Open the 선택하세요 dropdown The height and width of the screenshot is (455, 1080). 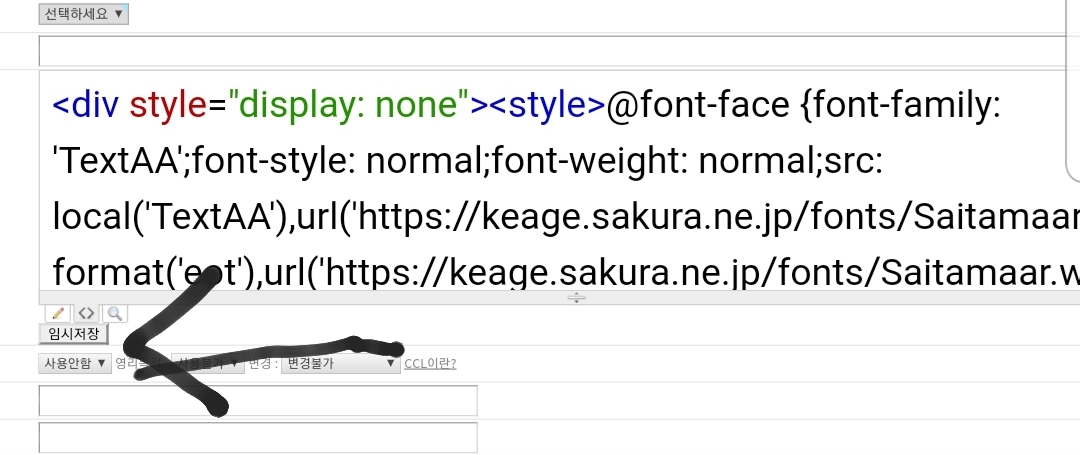click(x=83, y=14)
